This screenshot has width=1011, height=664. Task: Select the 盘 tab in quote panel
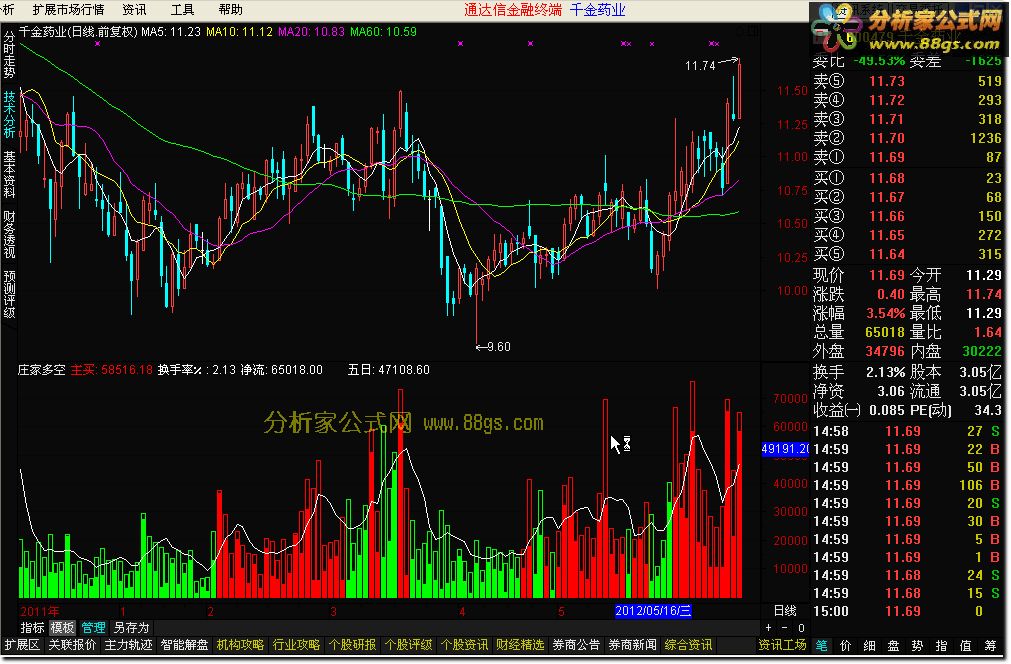point(894,645)
